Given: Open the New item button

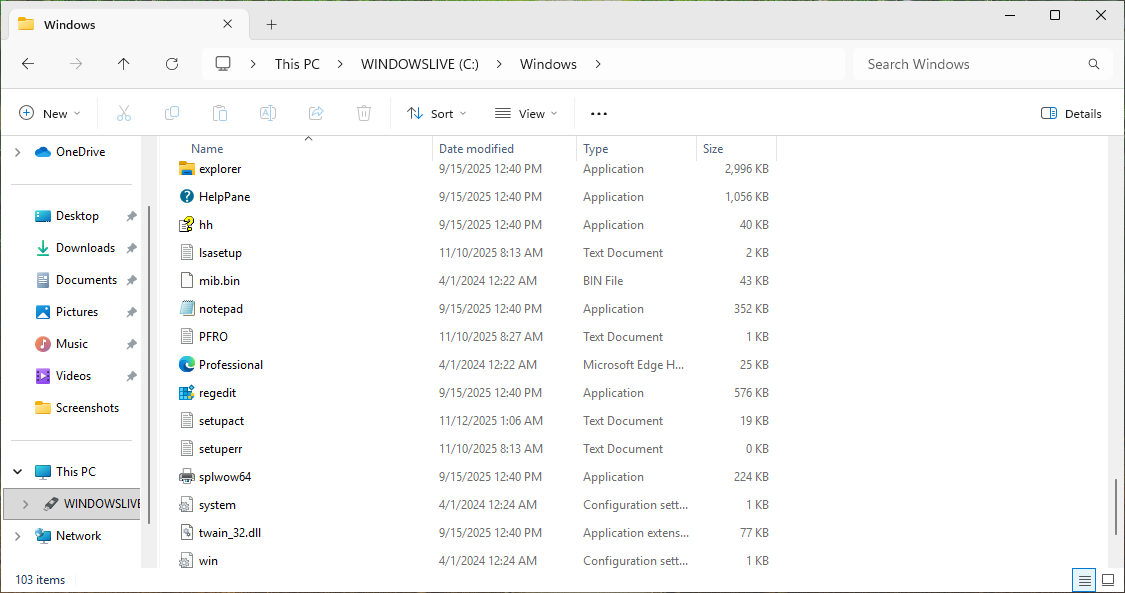Looking at the screenshot, I should [x=50, y=114].
